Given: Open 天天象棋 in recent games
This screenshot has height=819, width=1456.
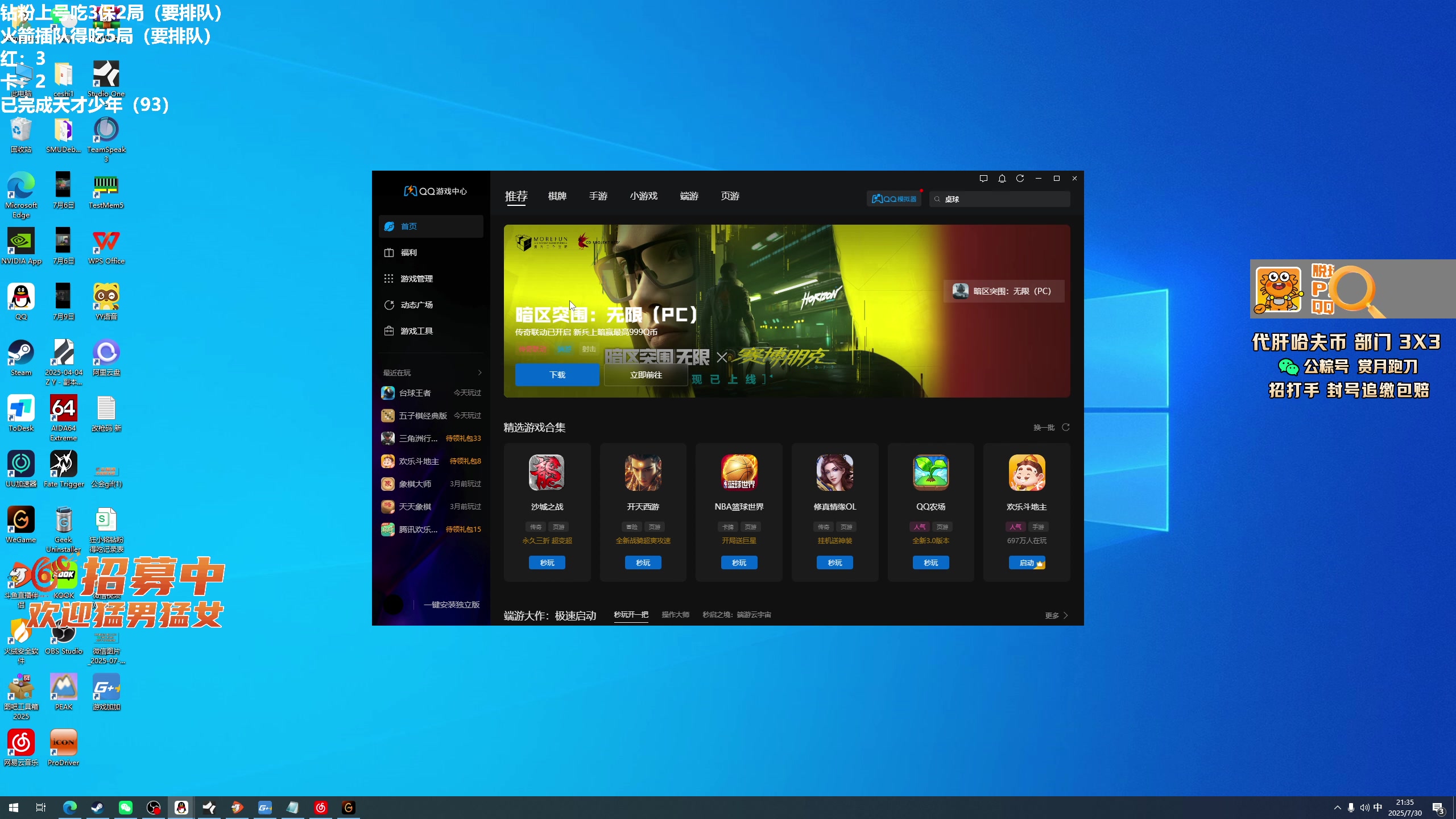Looking at the screenshot, I should point(431,507).
